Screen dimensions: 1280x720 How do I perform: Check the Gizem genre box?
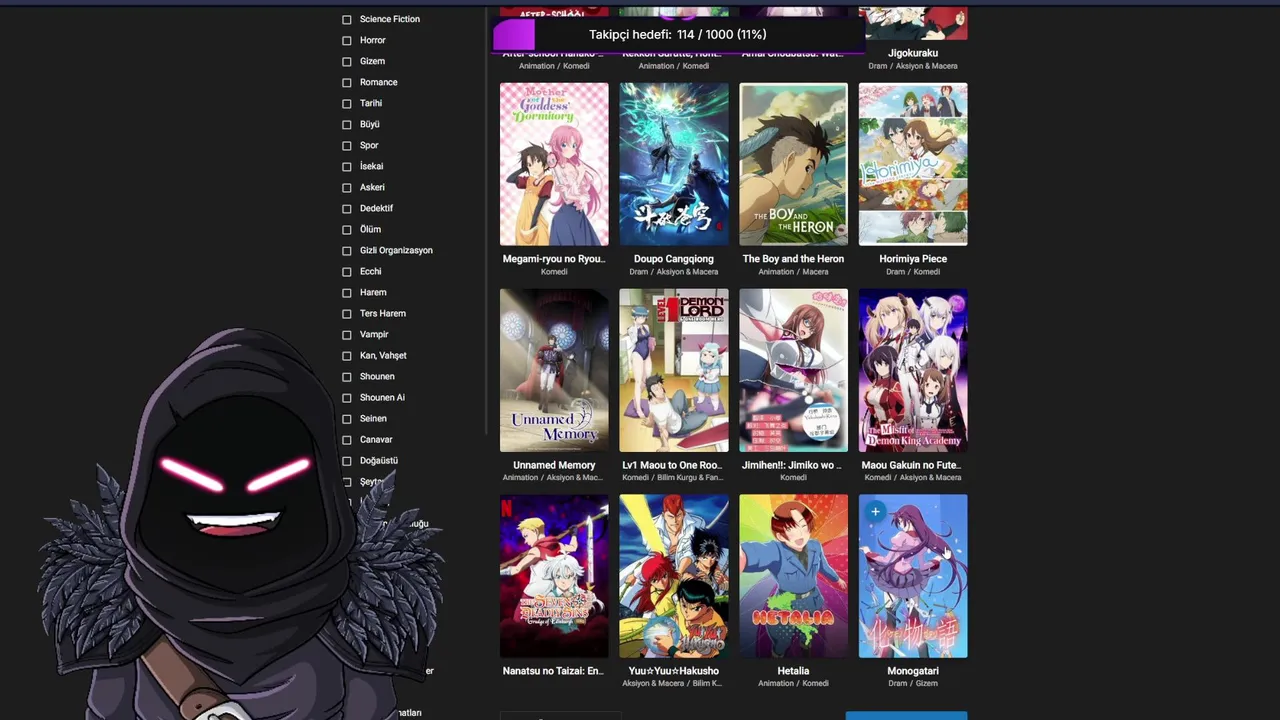[347, 61]
